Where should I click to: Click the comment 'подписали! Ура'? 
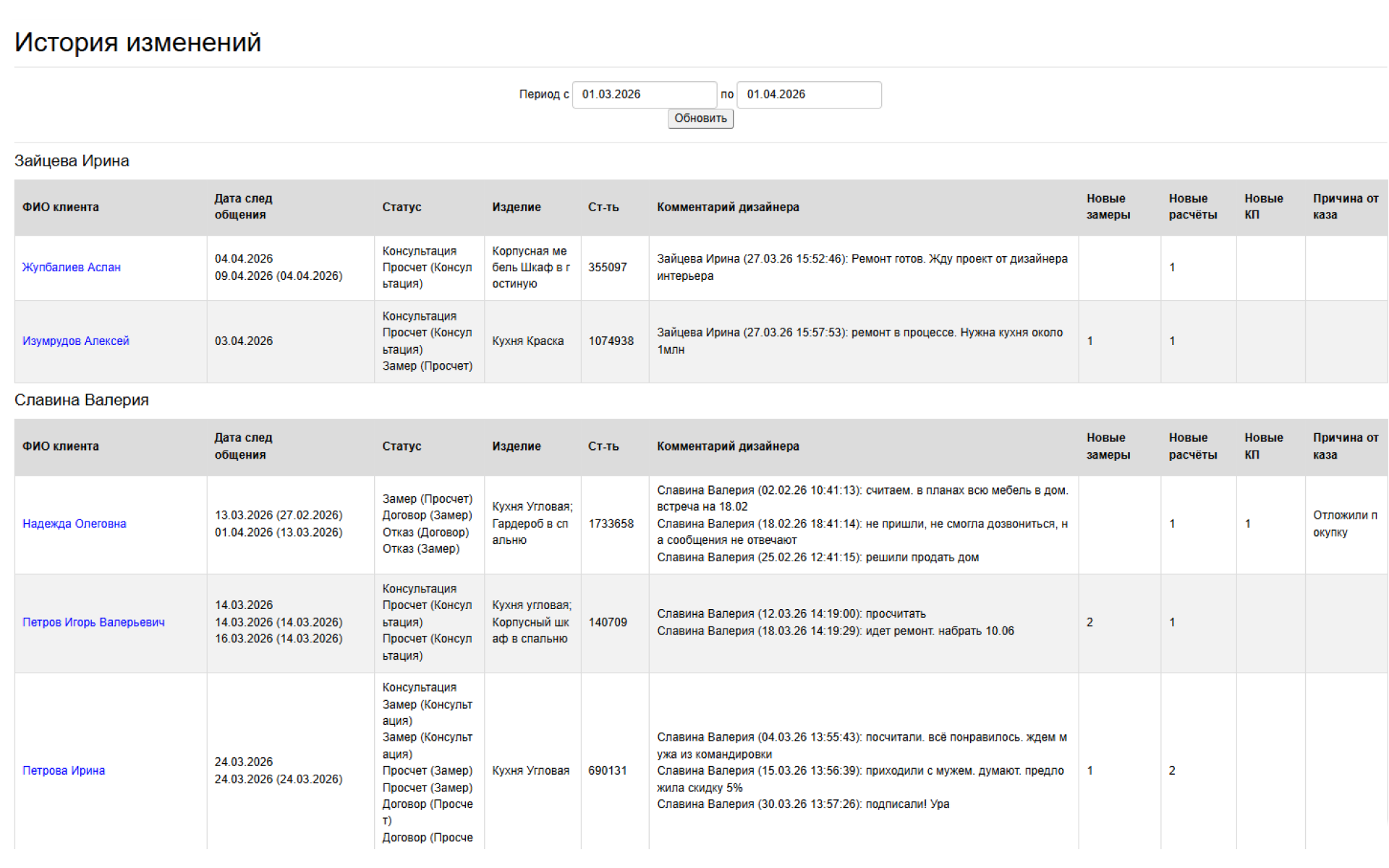[x=907, y=804]
